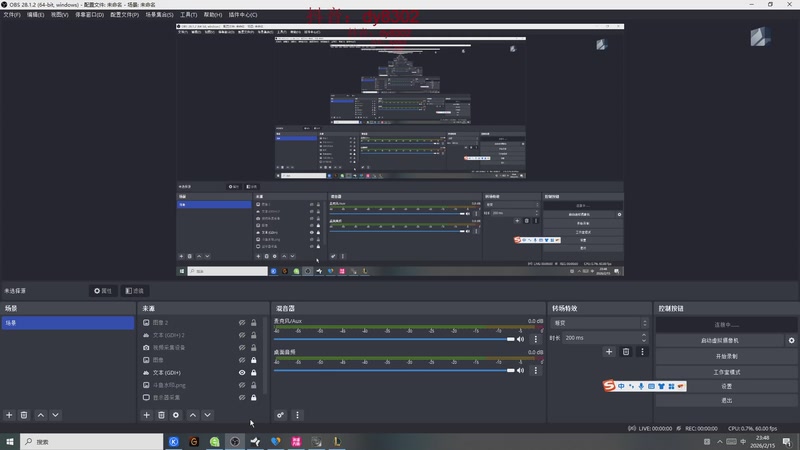Click 开始录制 button
800x450 pixels.
tap(727, 356)
